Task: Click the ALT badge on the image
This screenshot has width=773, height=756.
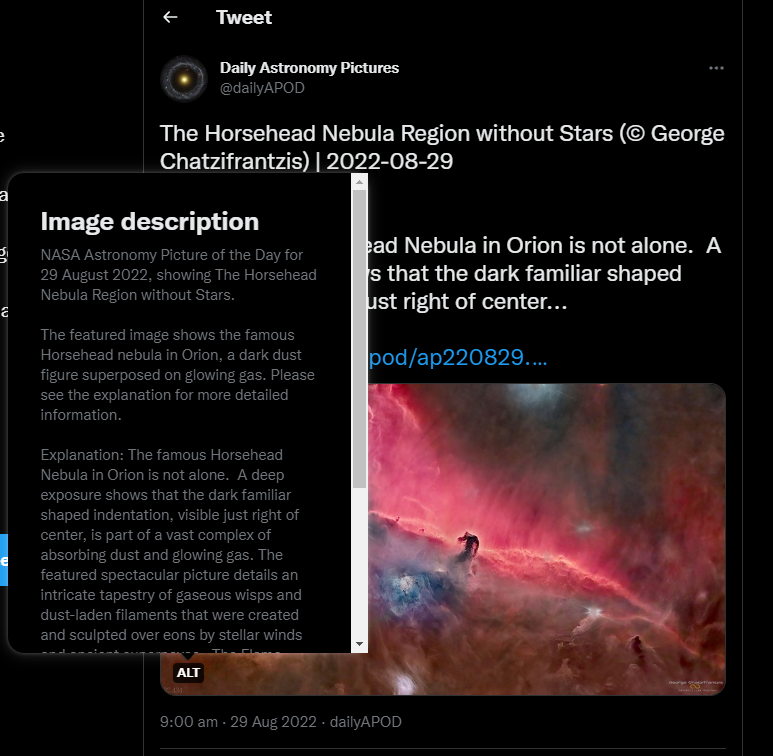Action: 188,672
